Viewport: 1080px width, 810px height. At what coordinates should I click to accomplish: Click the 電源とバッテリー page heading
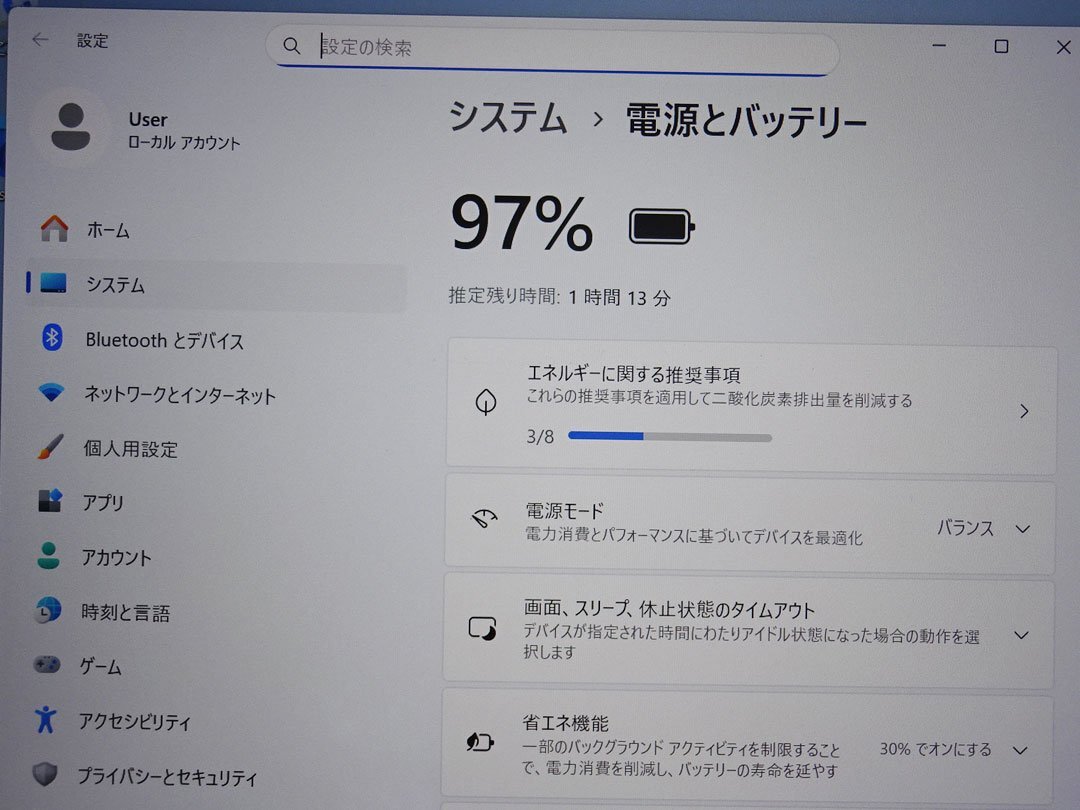[745, 121]
